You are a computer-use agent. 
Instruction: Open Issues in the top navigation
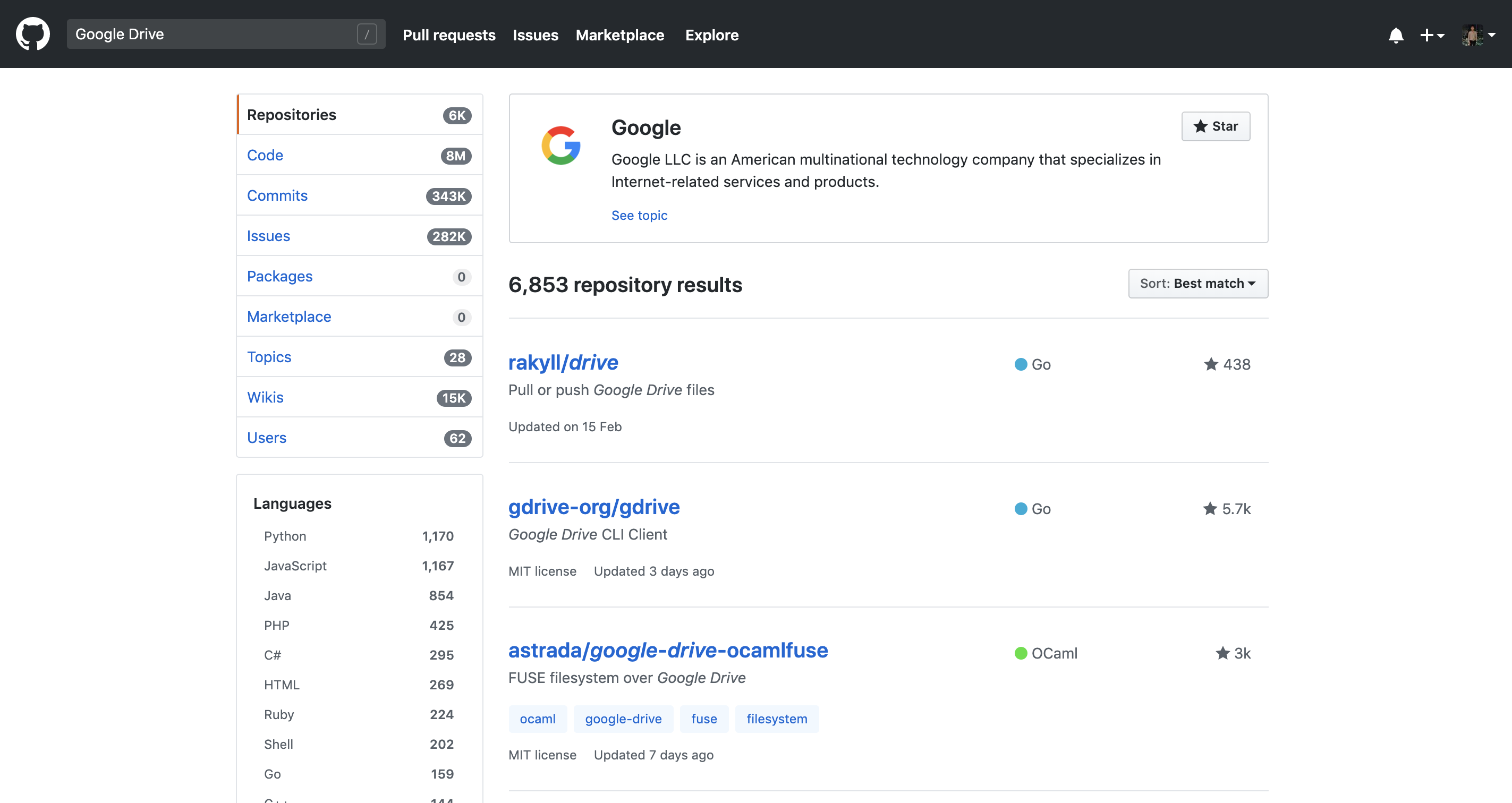coord(536,35)
